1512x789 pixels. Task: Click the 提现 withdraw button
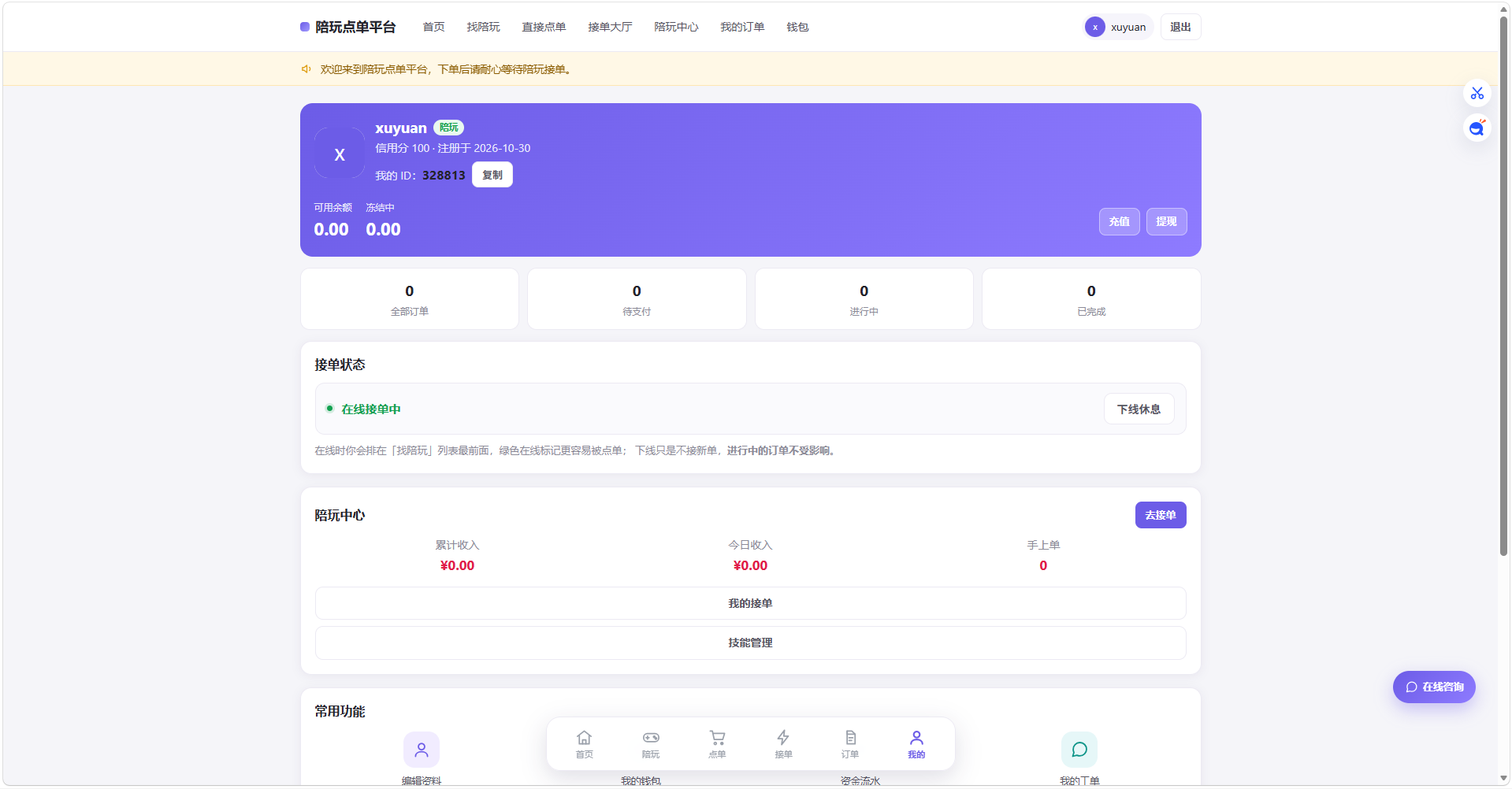click(1166, 221)
